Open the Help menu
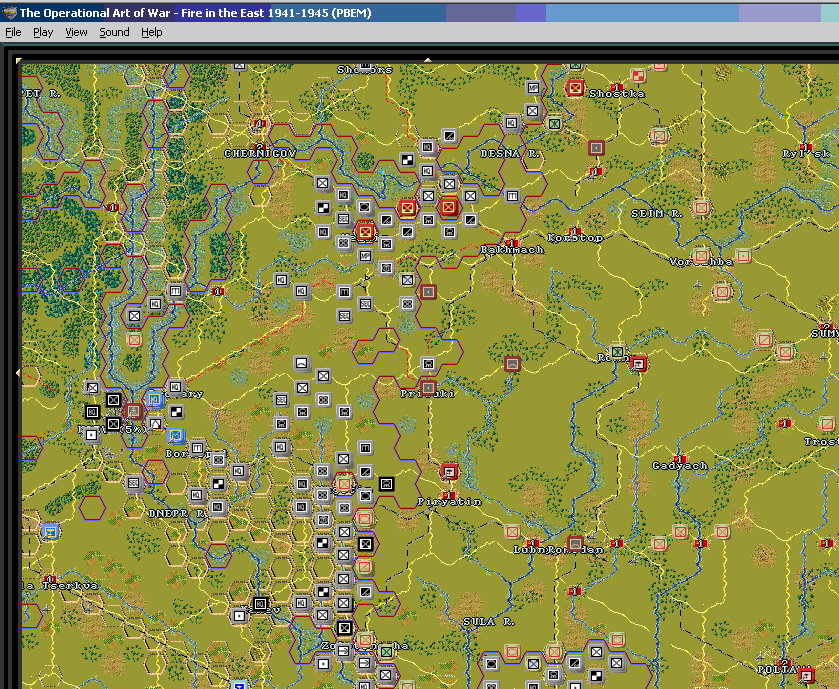The width and height of the screenshot is (839, 689). click(x=151, y=32)
